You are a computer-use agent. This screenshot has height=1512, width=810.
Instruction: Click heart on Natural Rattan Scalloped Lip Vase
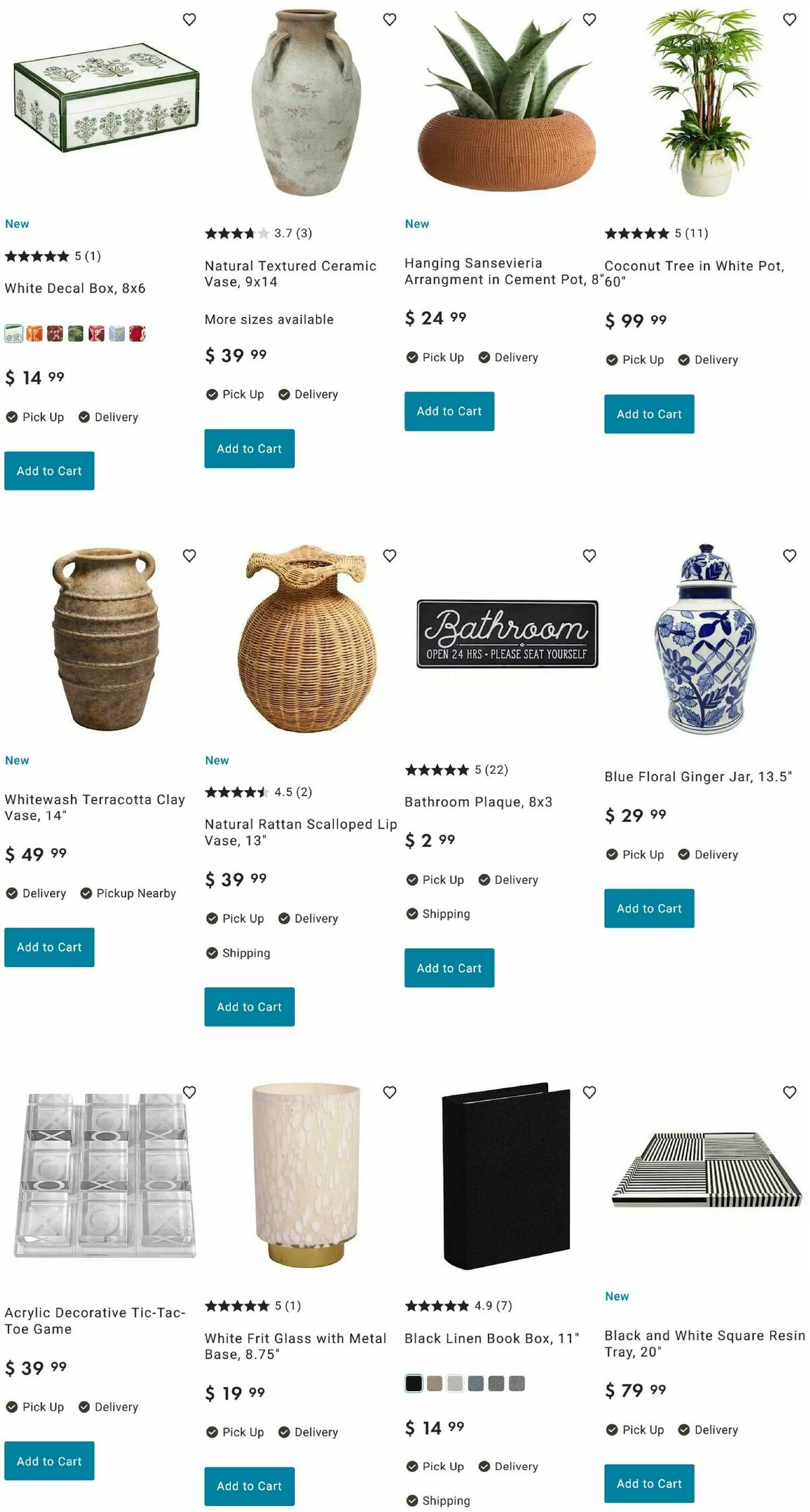pyautogui.click(x=389, y=556)
